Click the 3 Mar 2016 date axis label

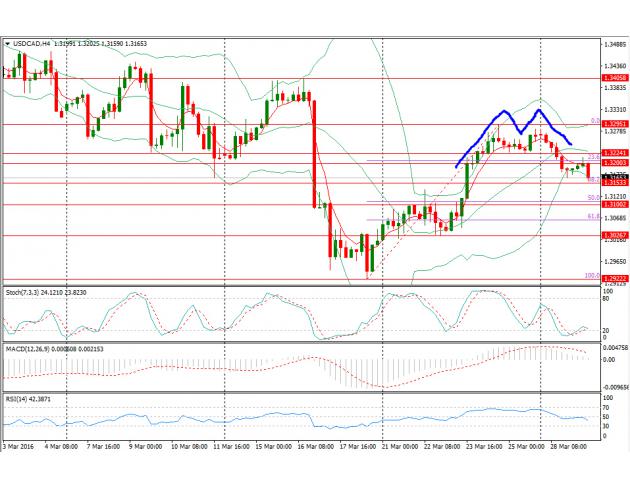(19, 450)
